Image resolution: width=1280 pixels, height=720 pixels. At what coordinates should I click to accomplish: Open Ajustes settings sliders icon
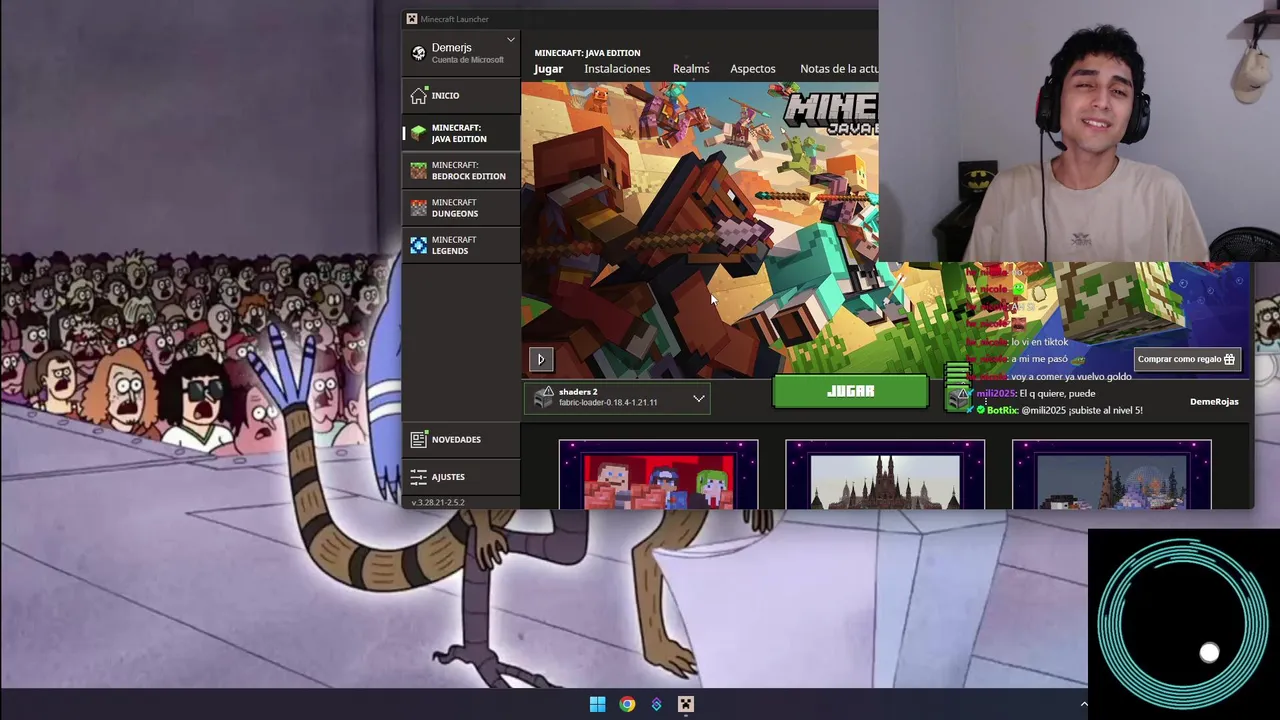coord(418,477)
